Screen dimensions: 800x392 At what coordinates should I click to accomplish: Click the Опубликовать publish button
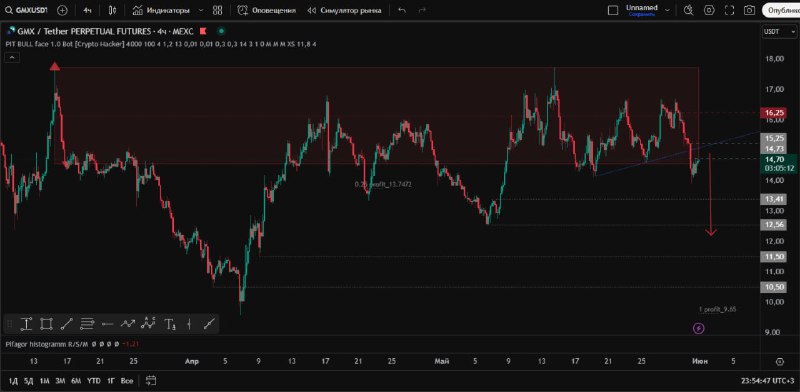point(781,10)
